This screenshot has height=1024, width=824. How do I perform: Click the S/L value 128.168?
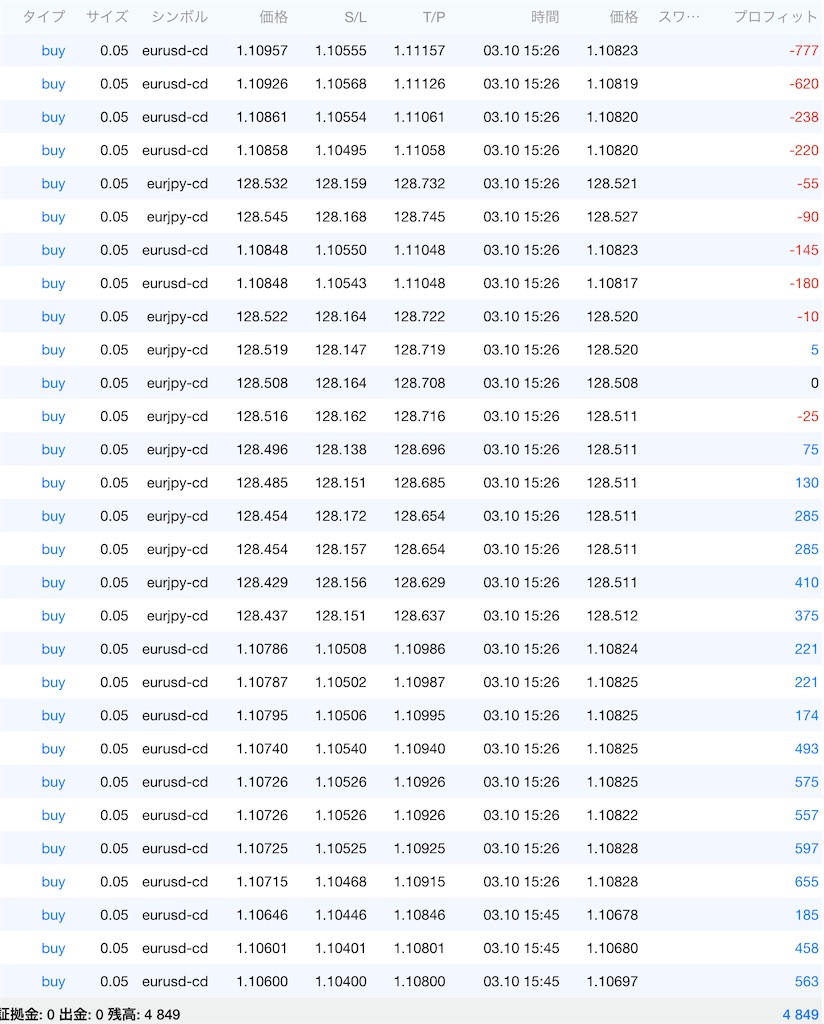(341, 217)
